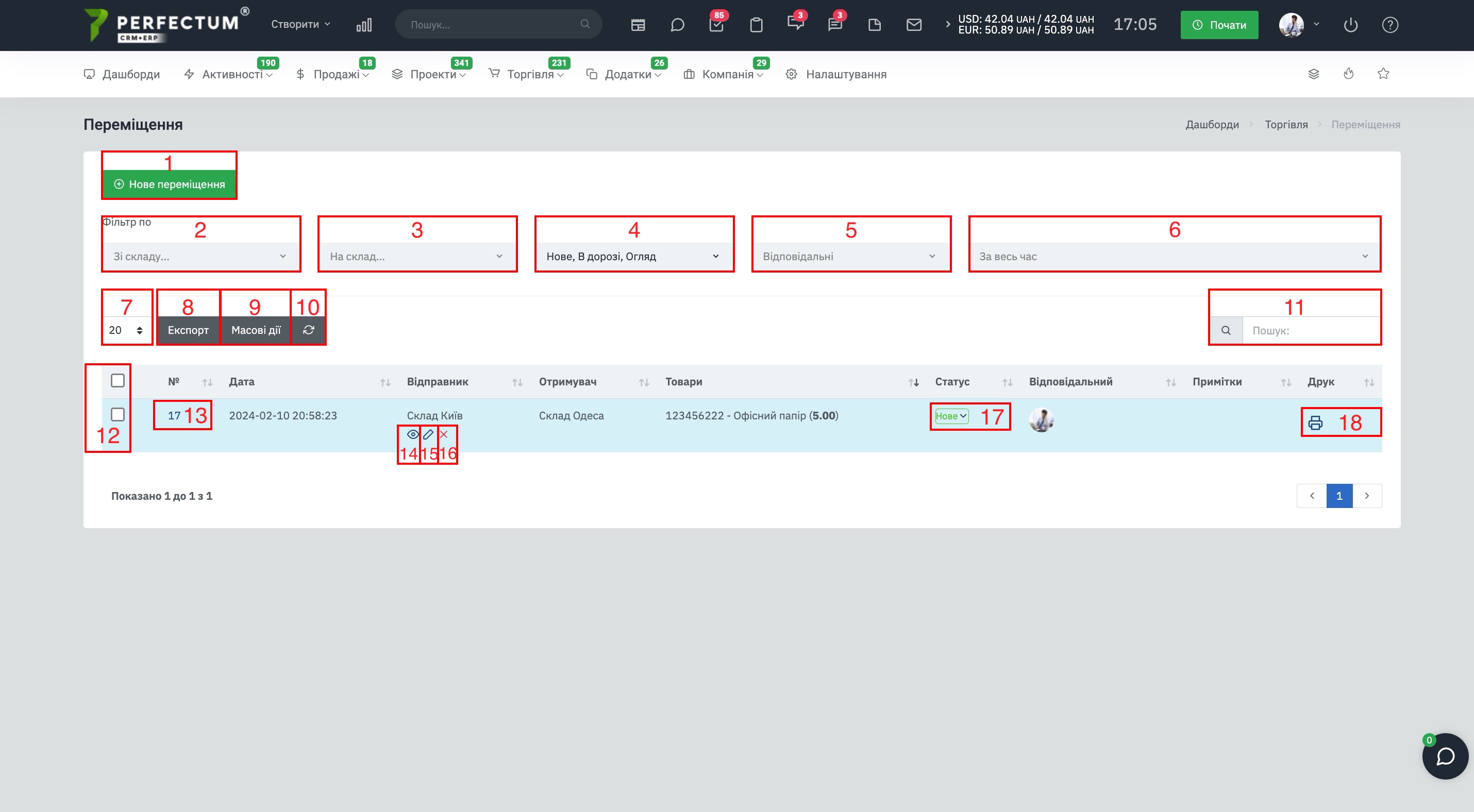Click the table refresh icon button
The image size is (1474, 812).
pos(308,330)
